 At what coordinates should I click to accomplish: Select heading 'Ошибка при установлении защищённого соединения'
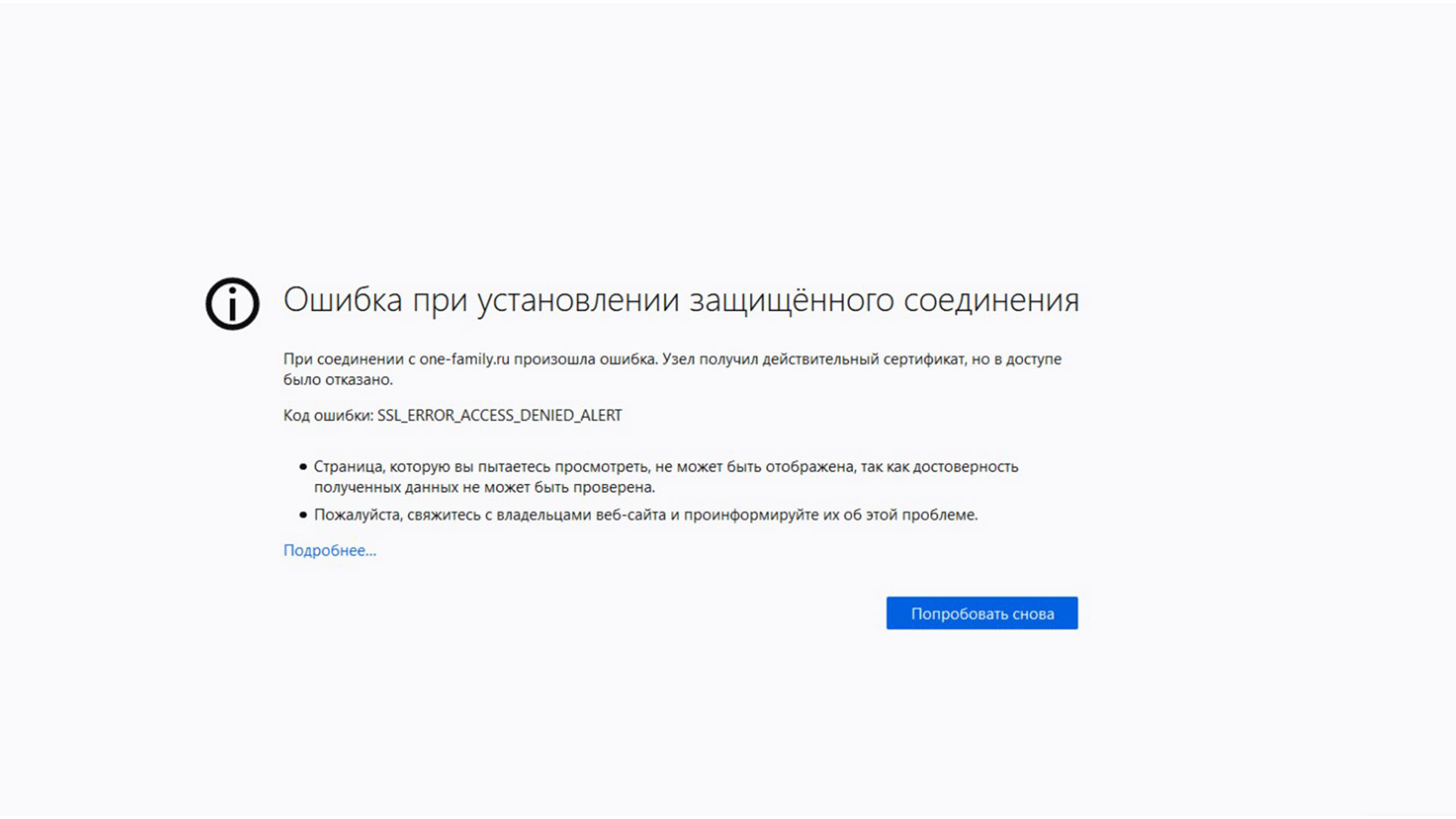coord(681,300)
